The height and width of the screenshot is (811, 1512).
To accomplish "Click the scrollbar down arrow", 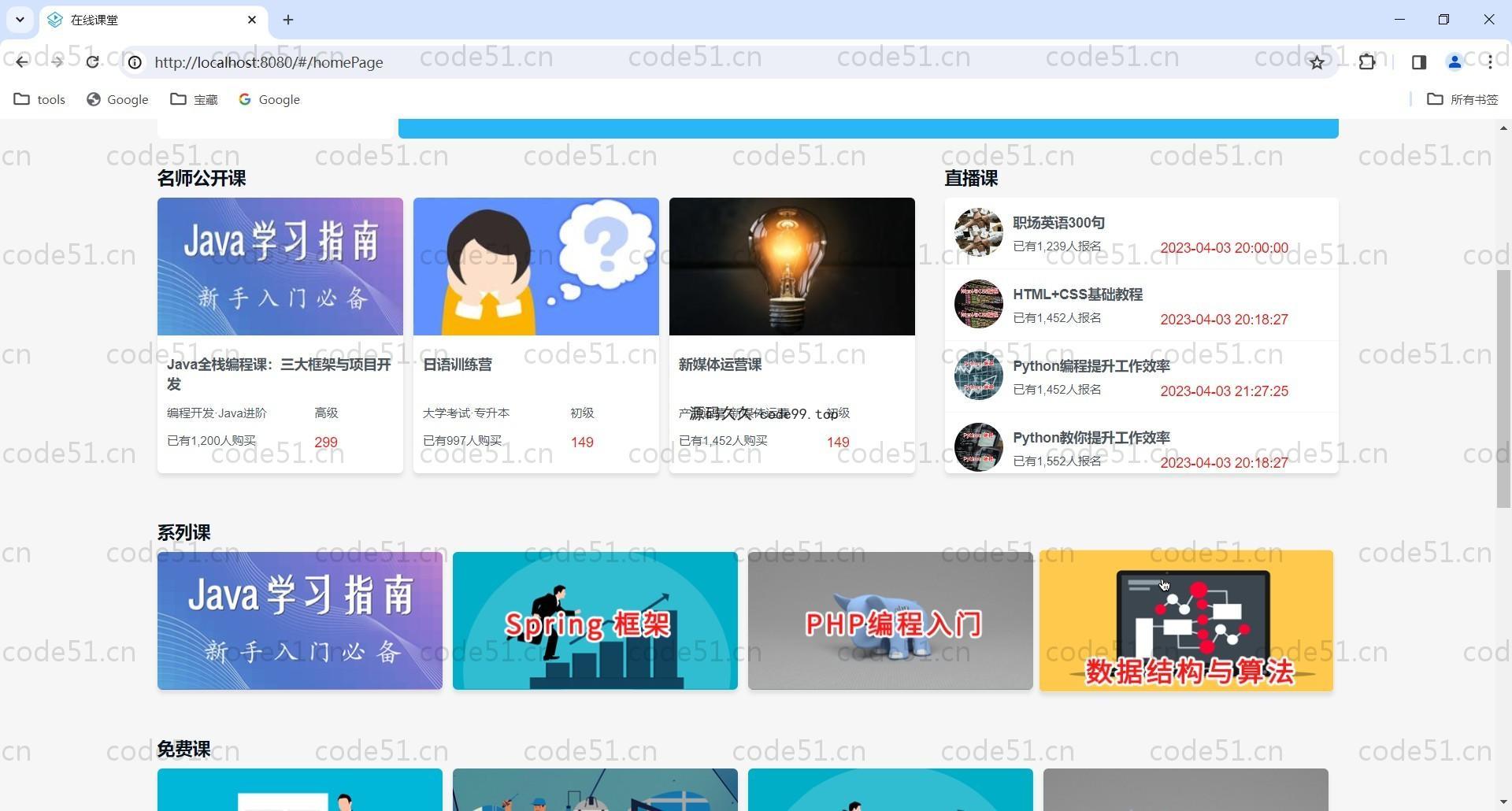I will [1503, 802].
